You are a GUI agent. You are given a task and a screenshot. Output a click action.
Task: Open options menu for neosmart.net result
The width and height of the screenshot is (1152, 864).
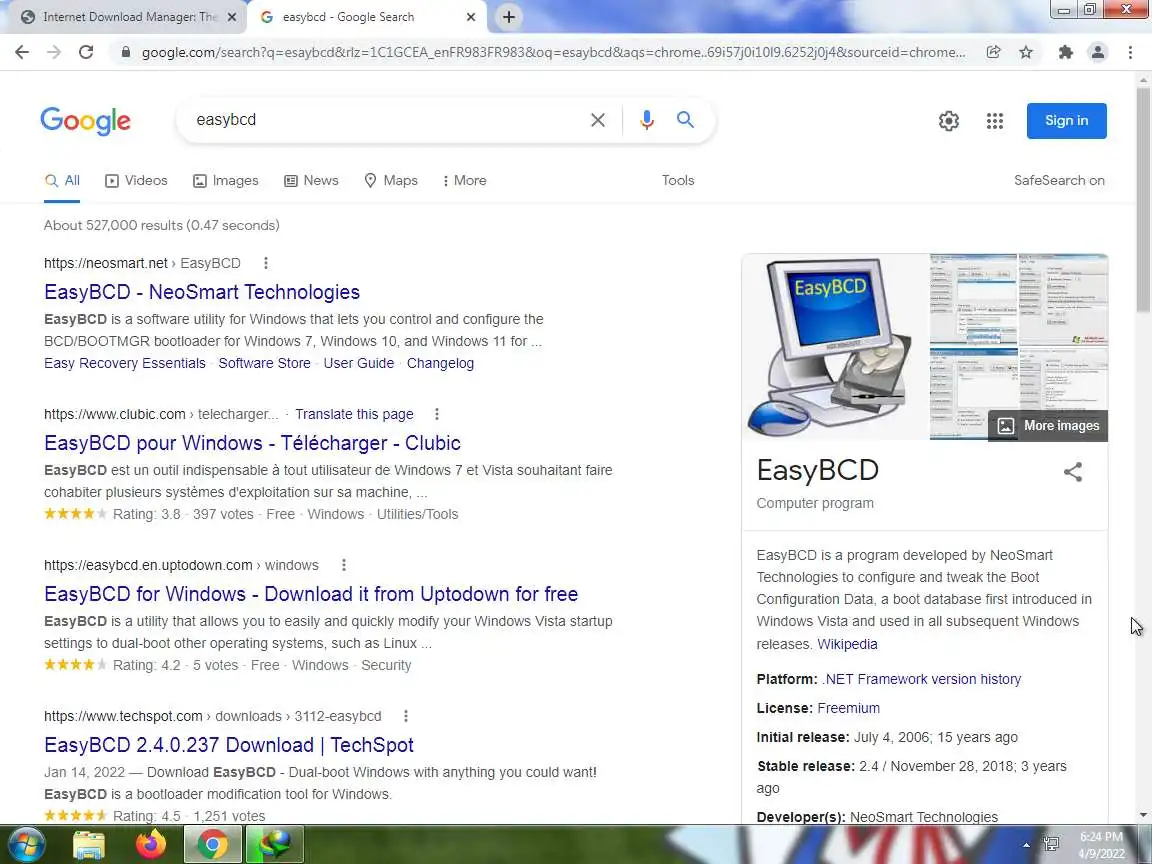coord(266,263)
